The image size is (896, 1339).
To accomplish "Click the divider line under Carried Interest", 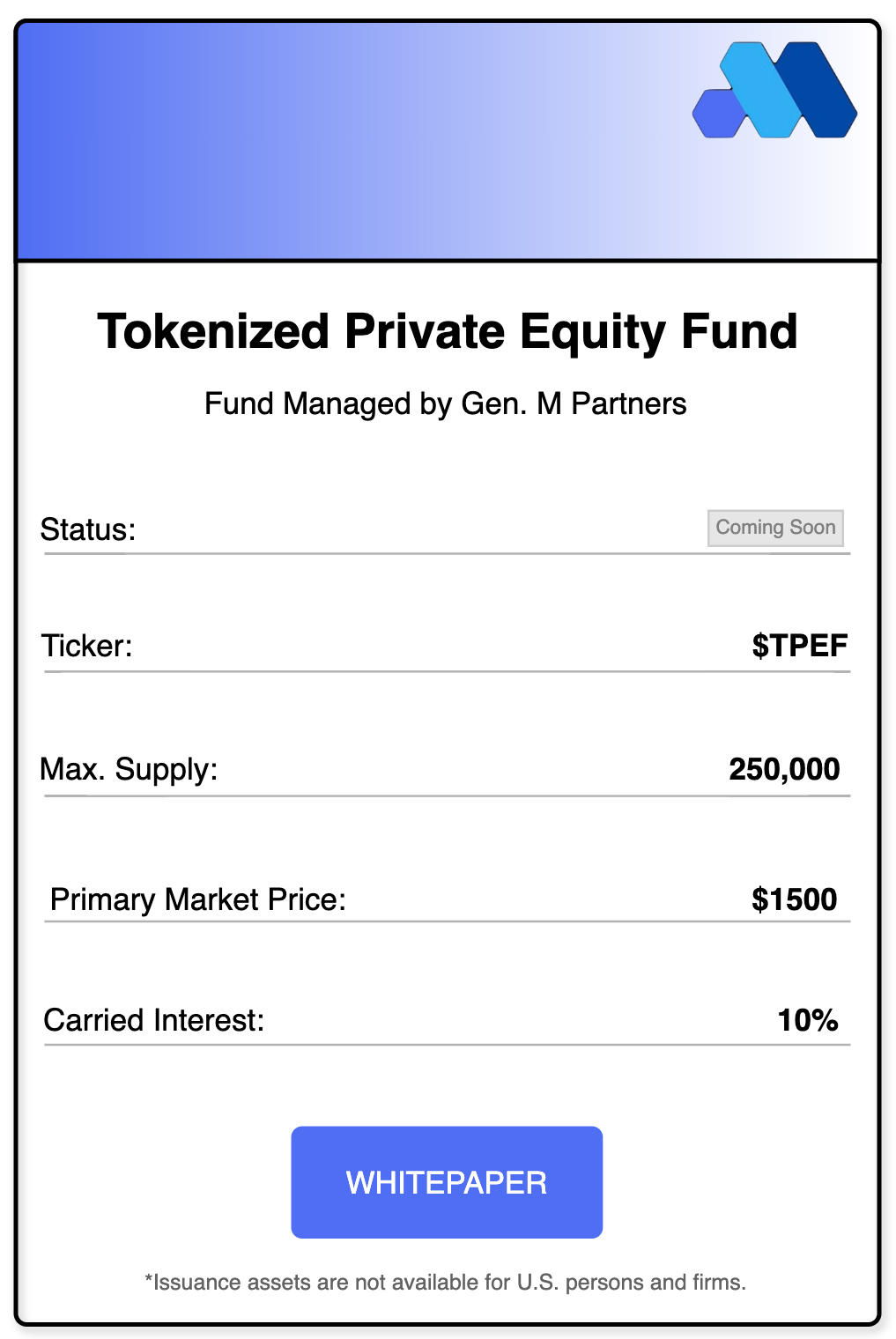I will click(x=447, y=1045).
